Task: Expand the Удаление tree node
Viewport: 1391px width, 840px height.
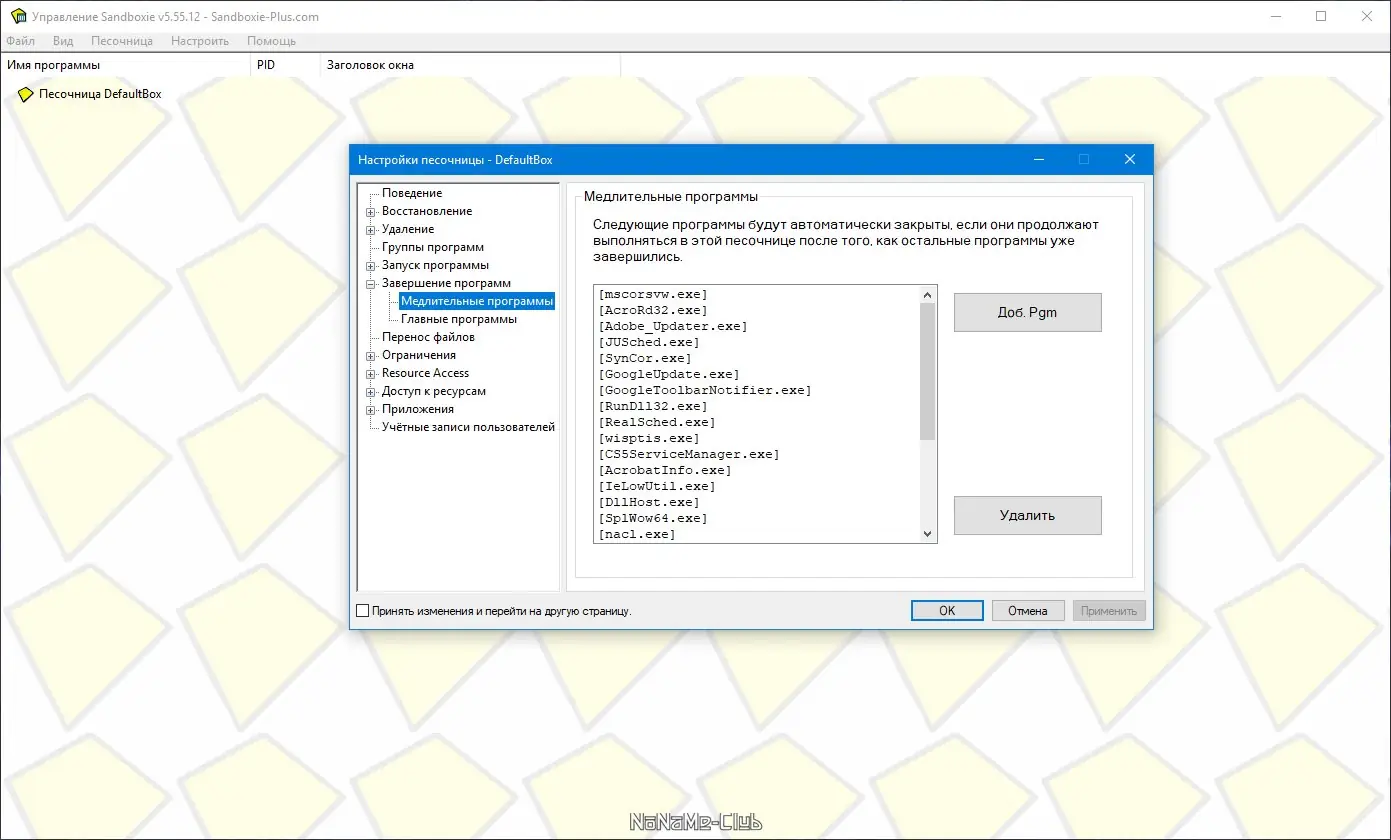Action: coord(371,230)
